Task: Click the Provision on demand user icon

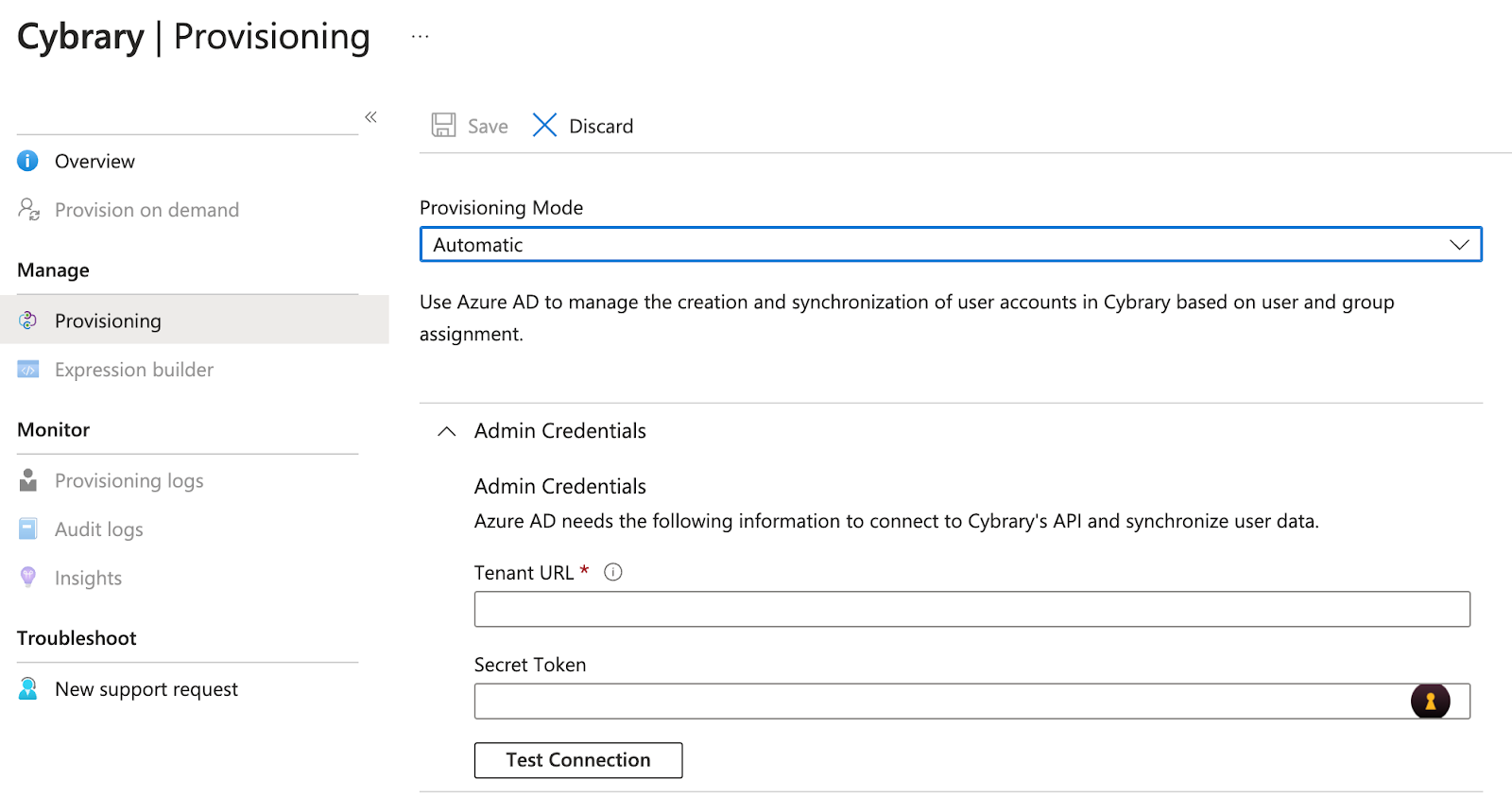Action: click(28, 209)
